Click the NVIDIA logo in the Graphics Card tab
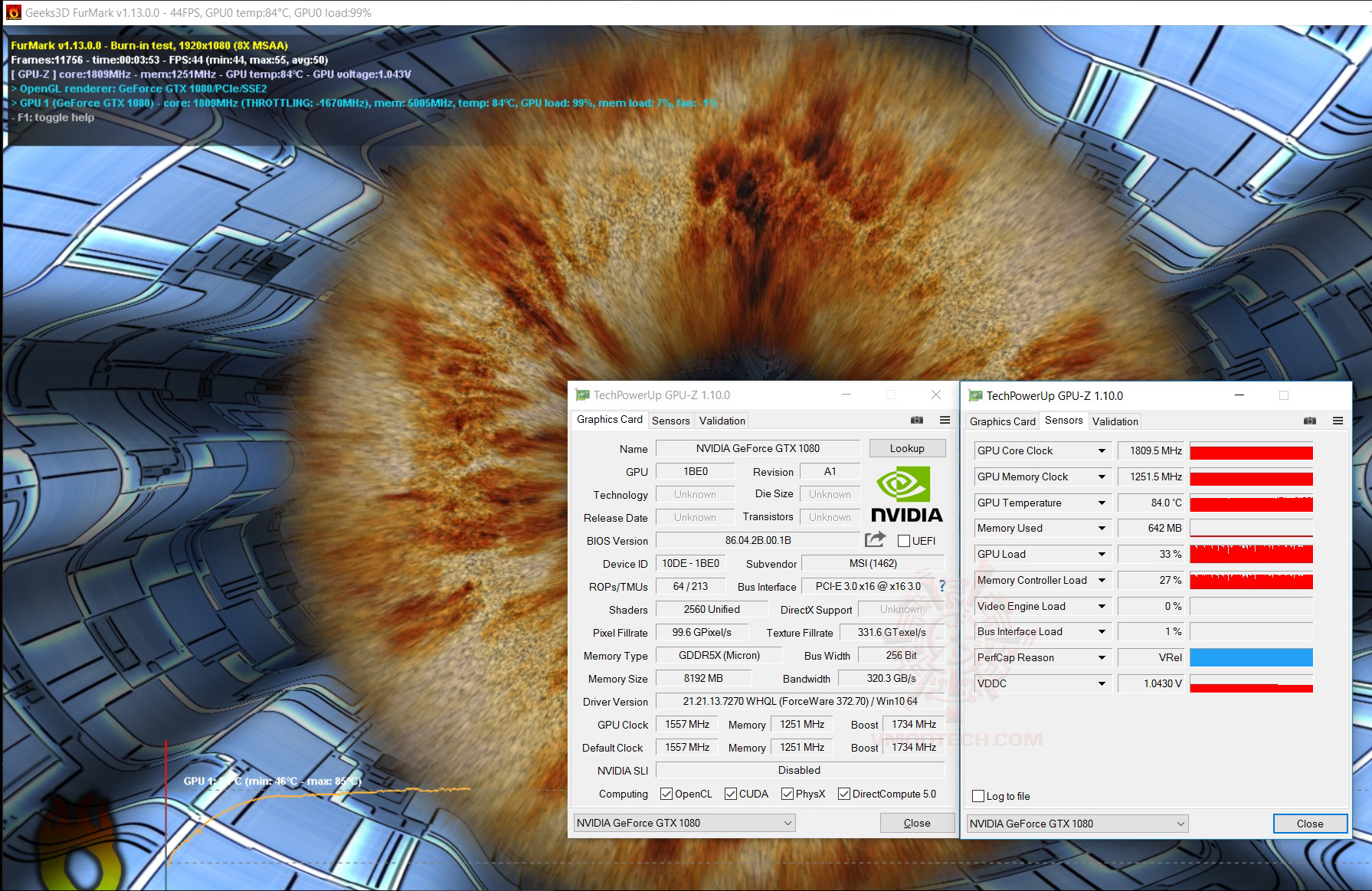 [907, 494]
